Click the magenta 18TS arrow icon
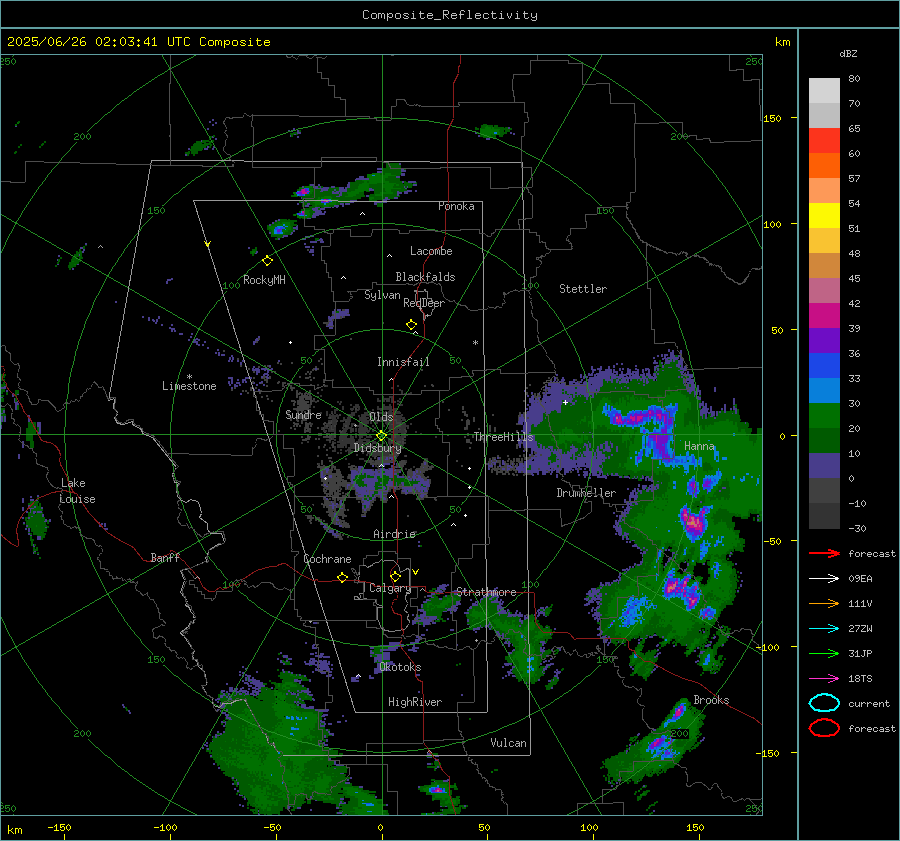The image size is (900, 841). [x=824, y=679]
